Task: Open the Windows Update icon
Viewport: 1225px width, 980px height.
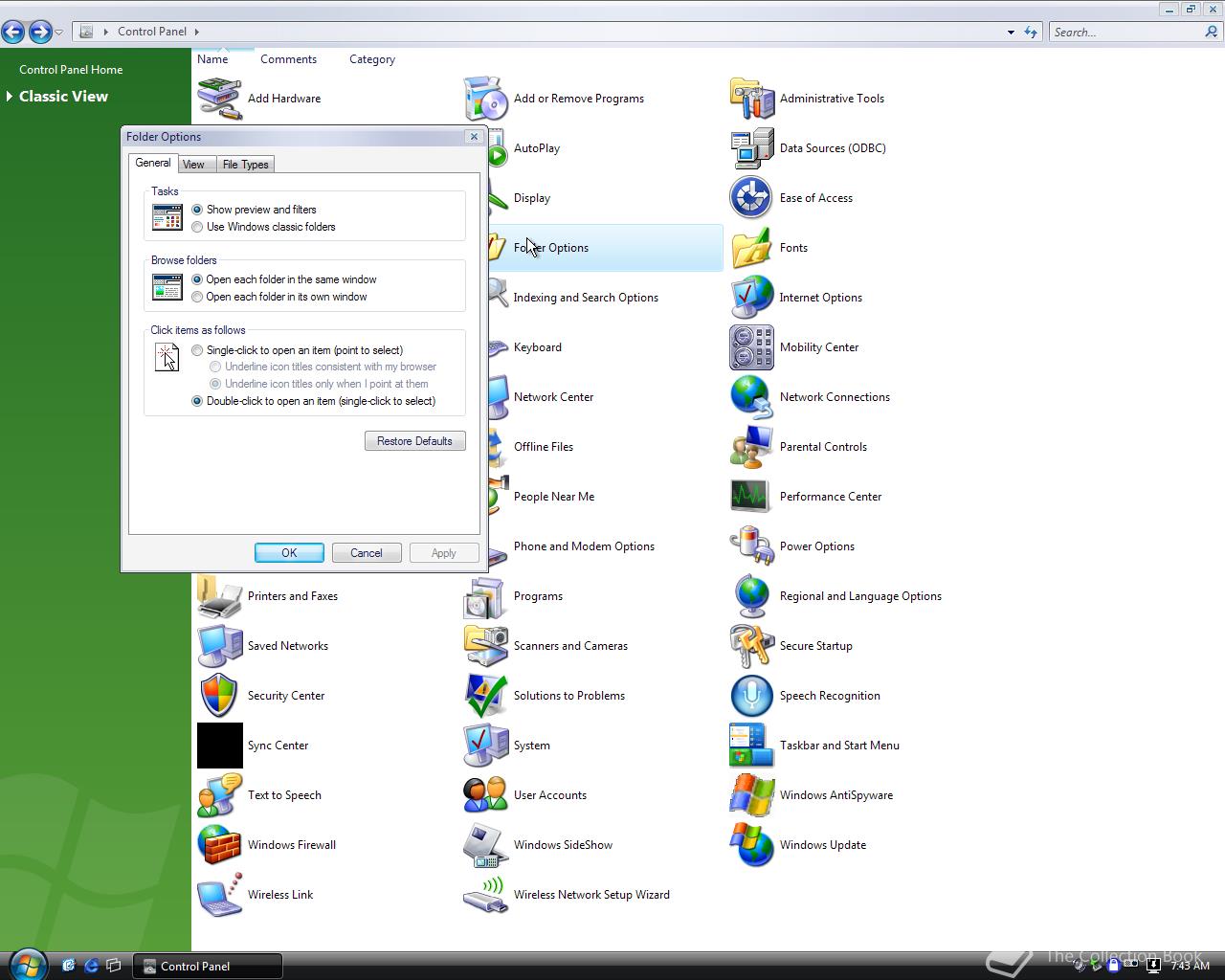Action: tap(751, 845)
